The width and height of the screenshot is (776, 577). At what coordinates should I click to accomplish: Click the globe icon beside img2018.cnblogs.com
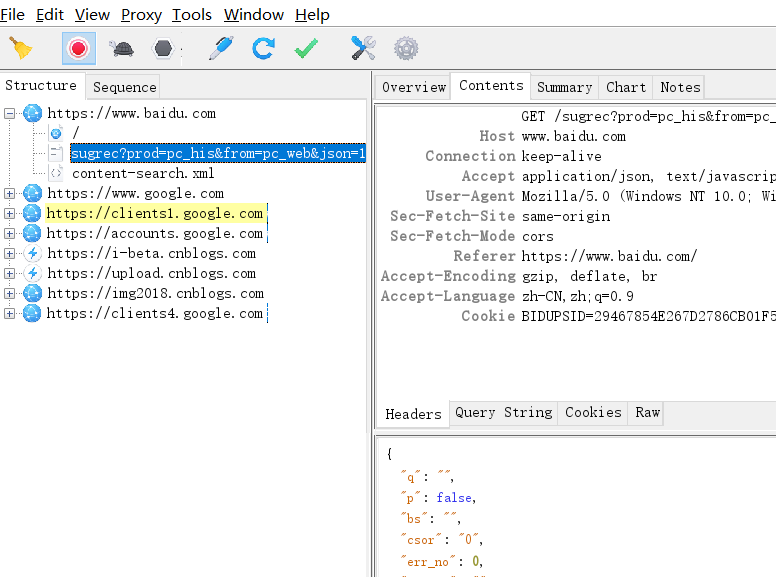[x=33, y=293]
